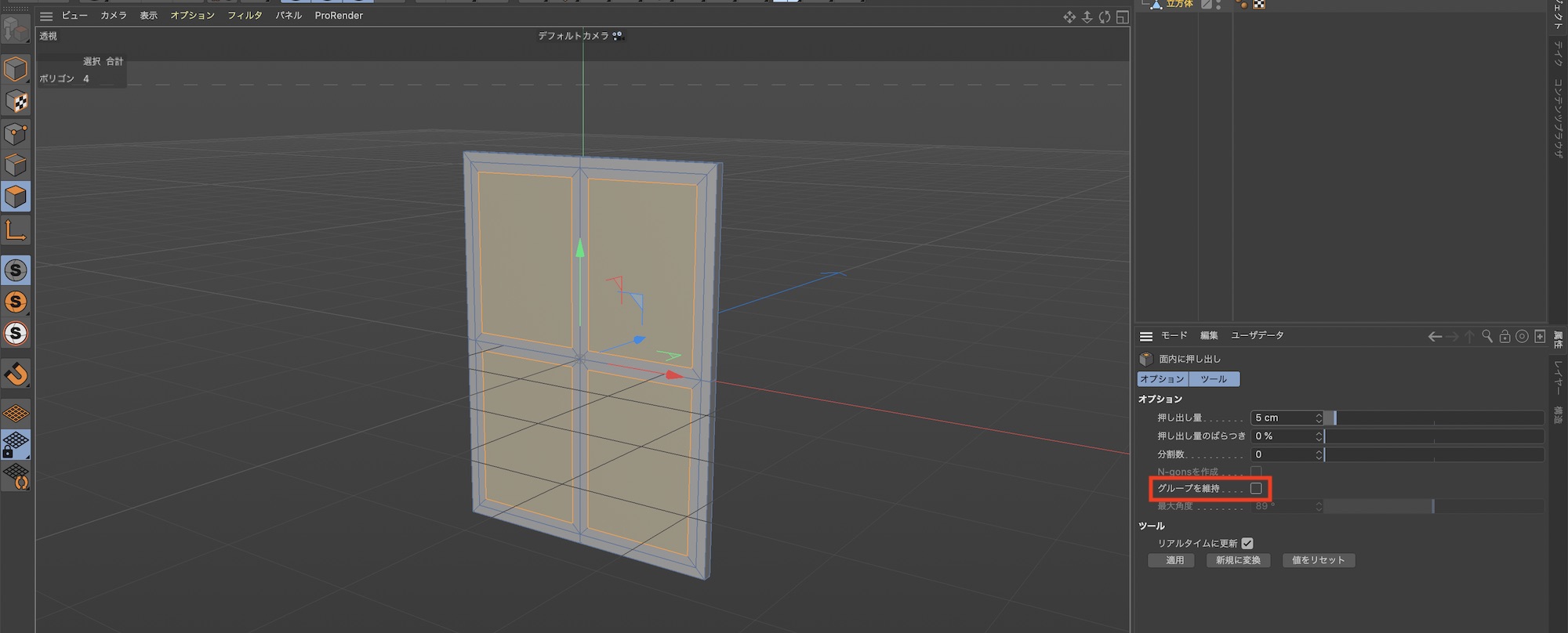Image resolution: width=1568 pixels, height=633 pixels.
Task: Click the locked workplane icon
Action: 16,444
